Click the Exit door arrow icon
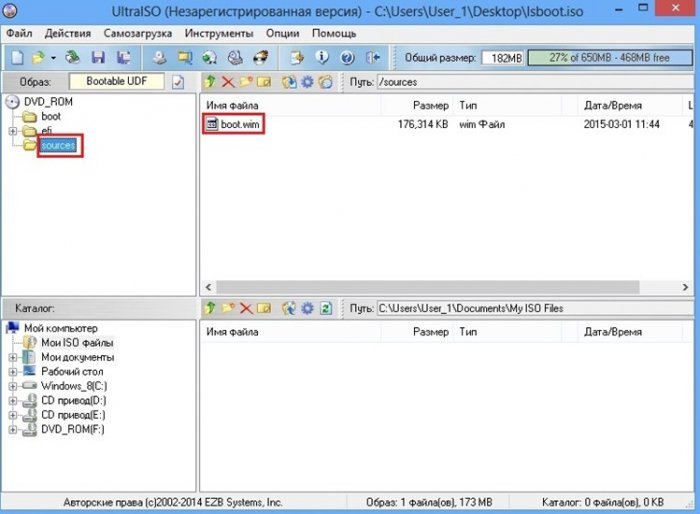Screen dimensions: 700x514 coord(373,58)
